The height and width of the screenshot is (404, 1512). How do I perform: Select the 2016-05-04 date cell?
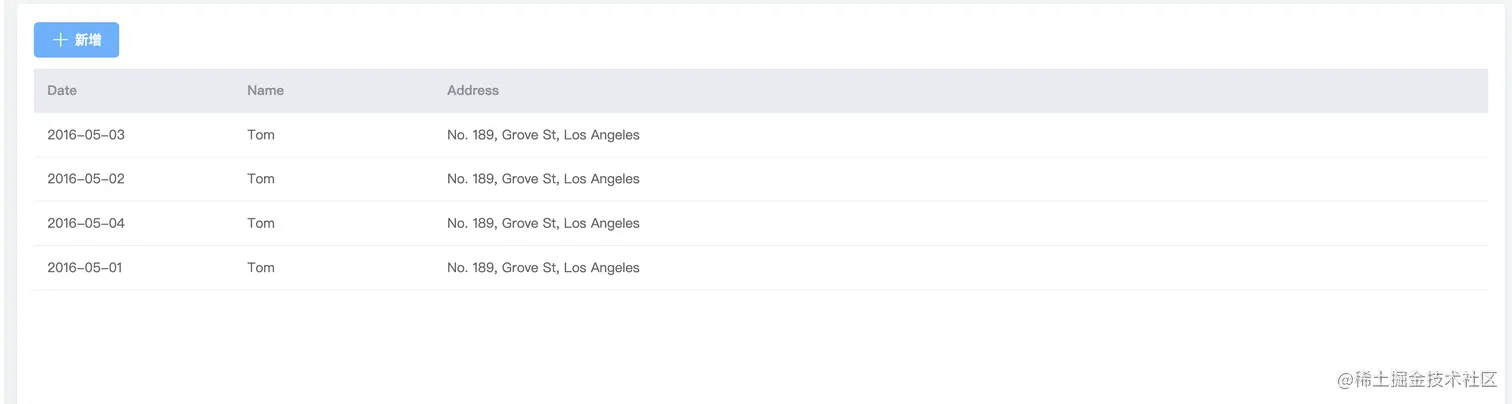86,223
